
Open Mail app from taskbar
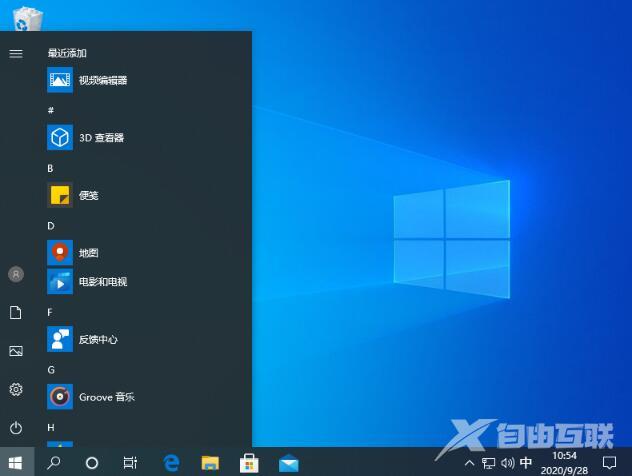pos(289,463)
